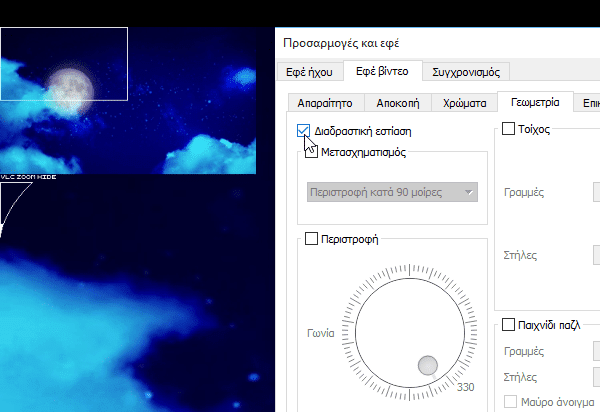Enable the Μετασχηματισμός checkbox

coord(311,152)
